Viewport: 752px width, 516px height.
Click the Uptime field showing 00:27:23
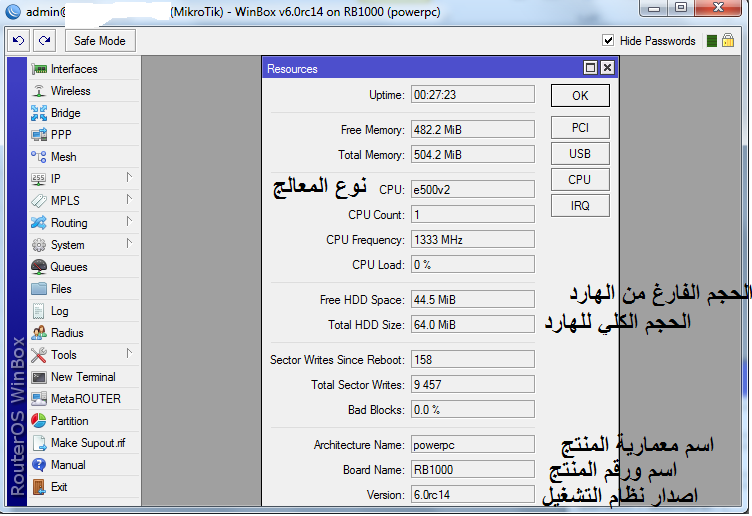pyautogui.click(x=473, y=94)
